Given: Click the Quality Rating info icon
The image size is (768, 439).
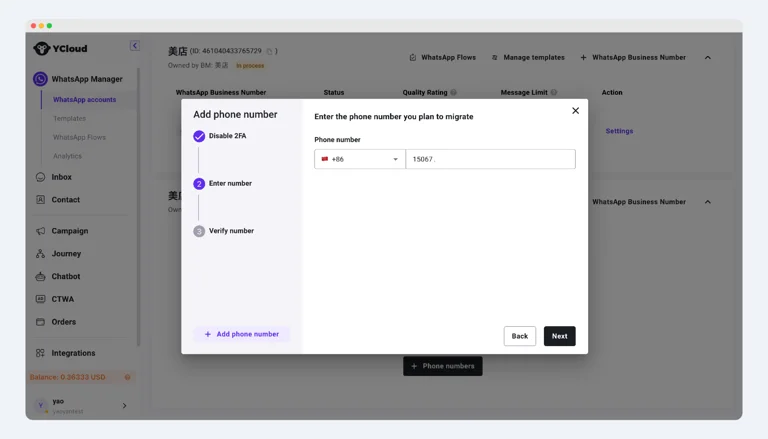Looking at the screenshot, I should tap(454, 92).
